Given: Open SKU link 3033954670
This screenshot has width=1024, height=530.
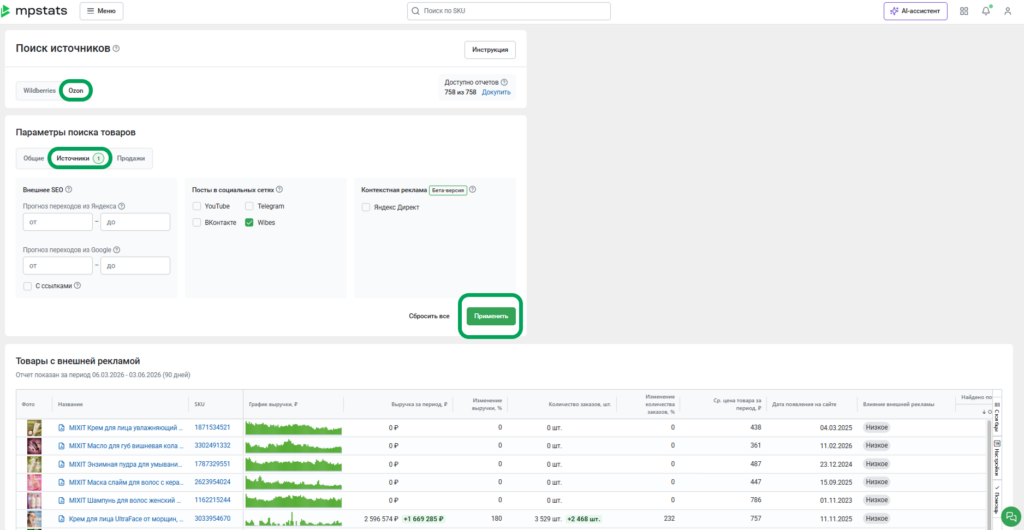Looking at the screenshot, I should pos(212,519).
